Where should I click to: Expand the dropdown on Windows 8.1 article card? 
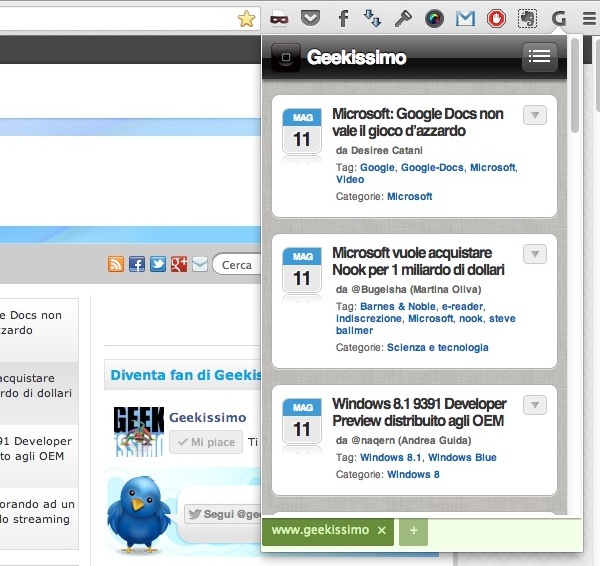coord(535,405)
